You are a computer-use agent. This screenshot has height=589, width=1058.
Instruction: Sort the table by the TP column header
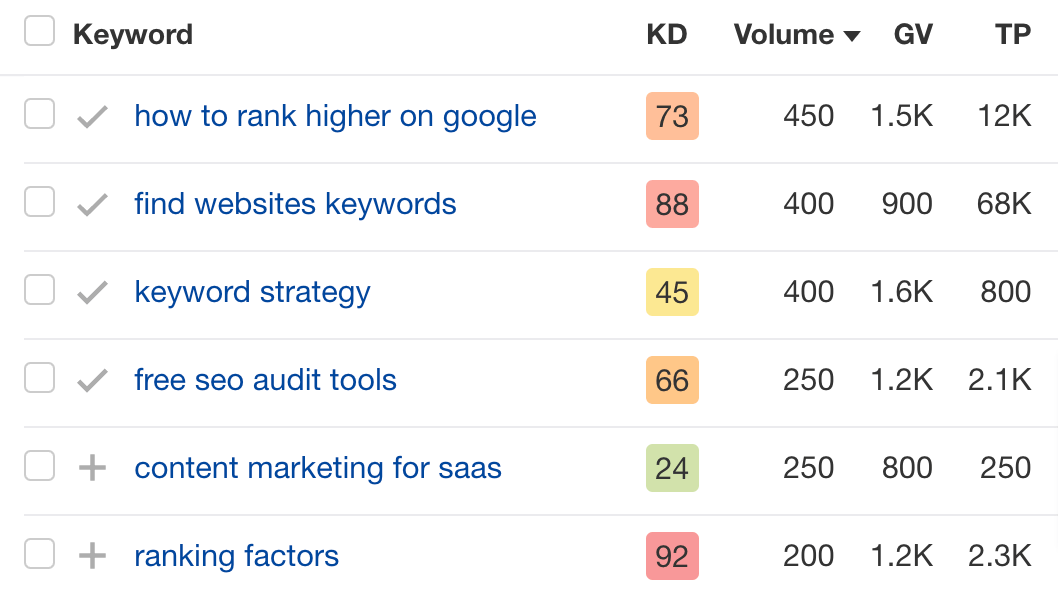pyautogui.click(x=1011, y=34)
